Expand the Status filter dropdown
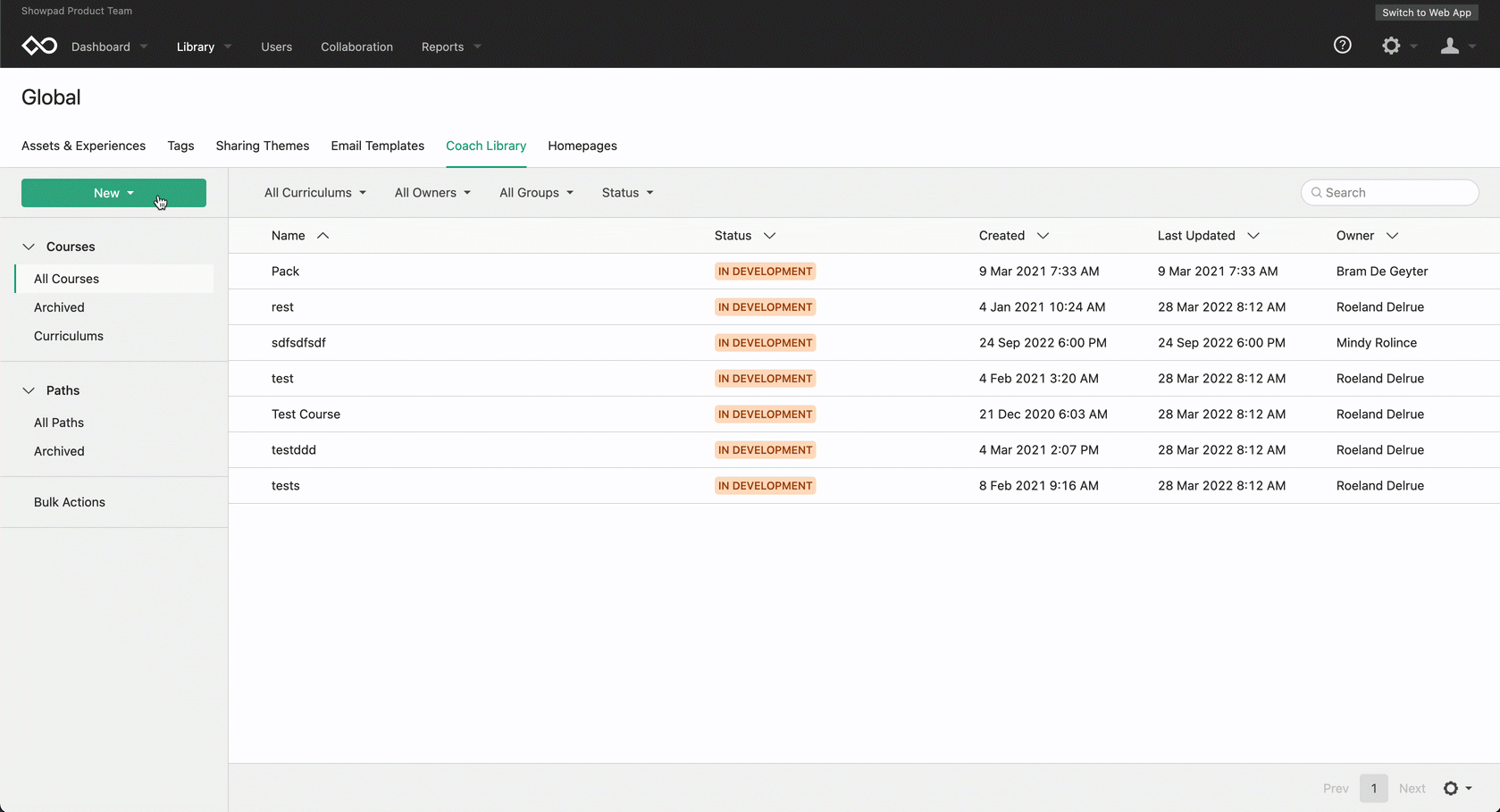Viewport: 1500px width, 812px height. point(627,193)
